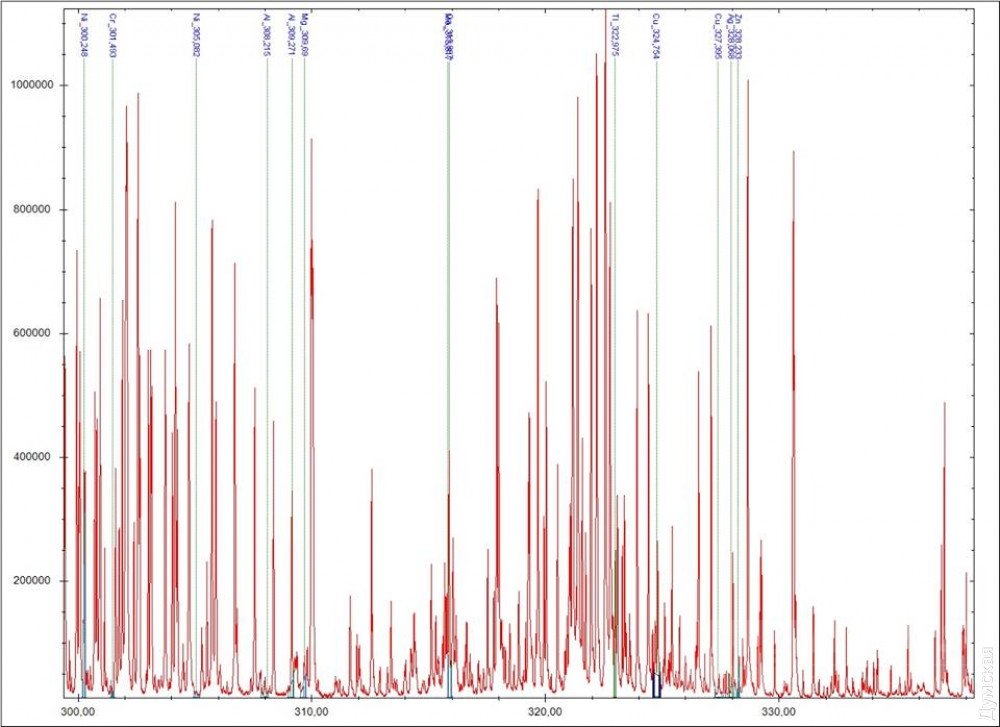This screenshot has height=727, width=1000.
Task: Click the 330,00 x-axis tick label
Action: [777, 712]
